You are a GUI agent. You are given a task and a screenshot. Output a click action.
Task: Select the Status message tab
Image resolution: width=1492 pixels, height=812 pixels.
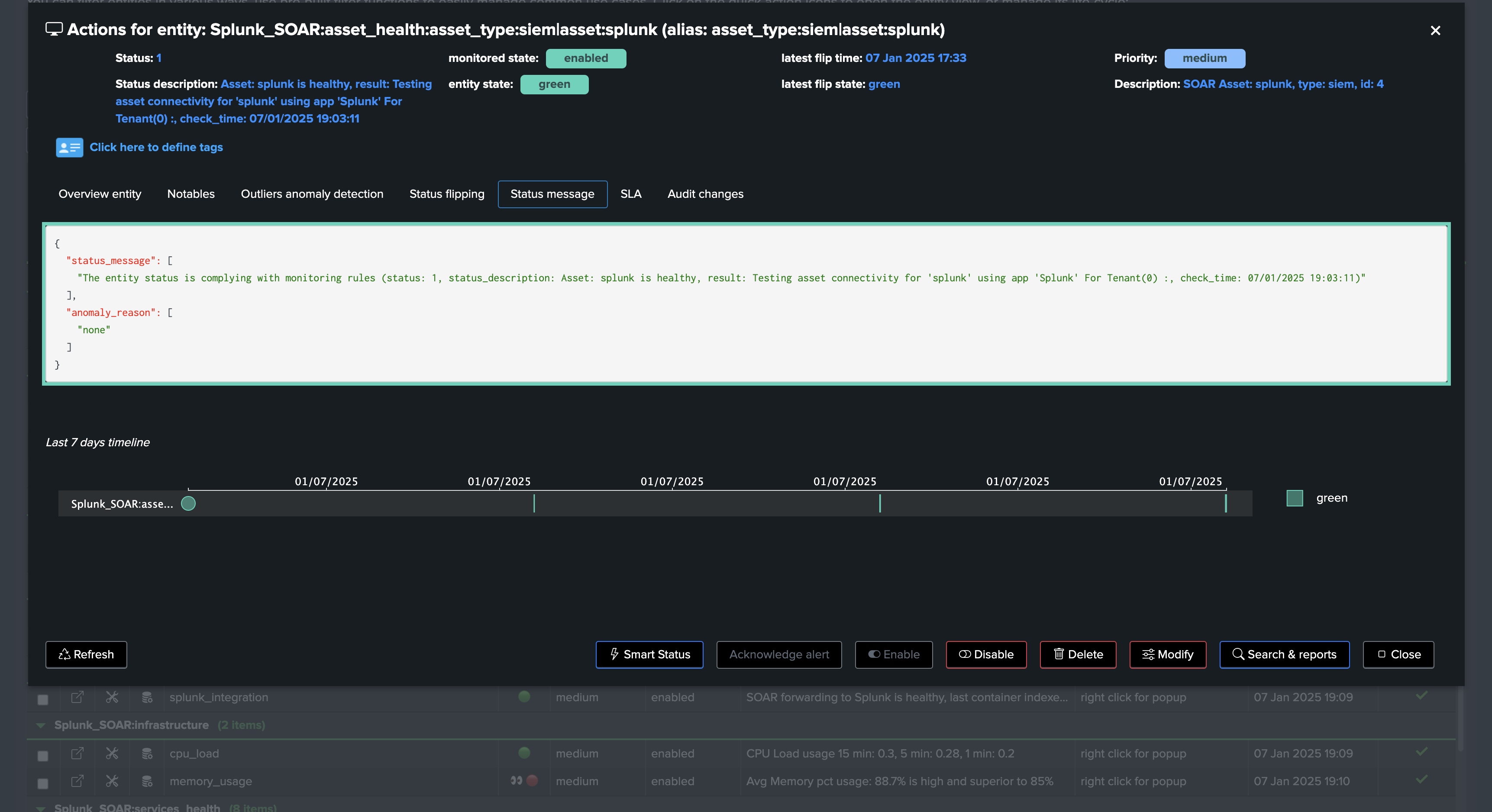pyautogui.click(x=552, y=194)
